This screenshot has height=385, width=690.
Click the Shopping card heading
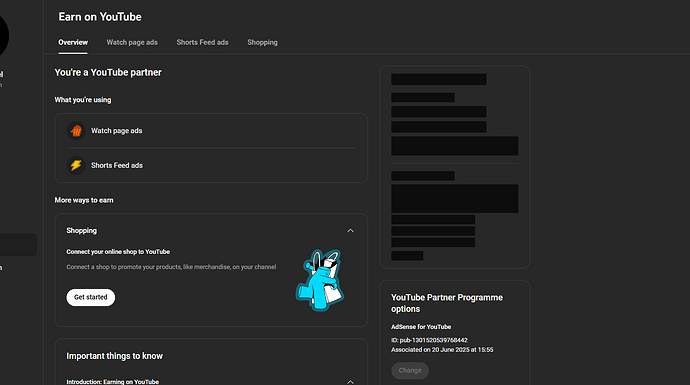[x=81, y=231]
